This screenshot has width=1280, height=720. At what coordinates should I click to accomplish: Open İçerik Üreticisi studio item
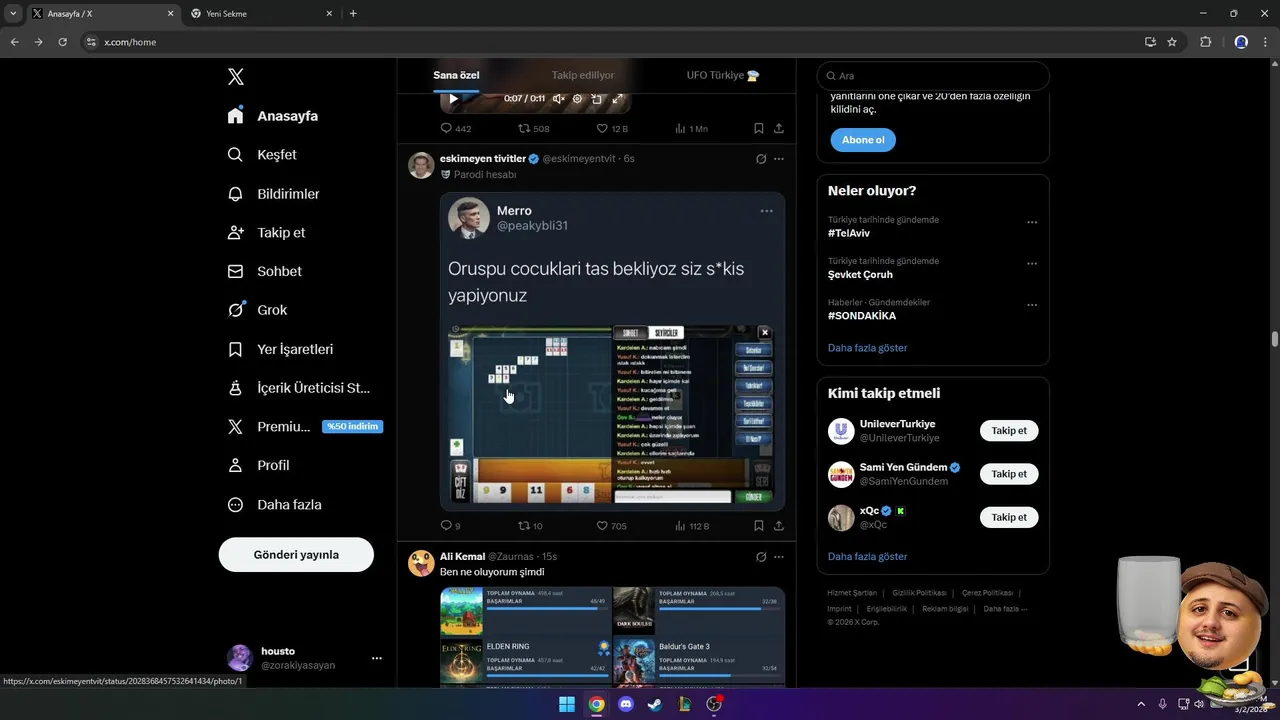298,388
